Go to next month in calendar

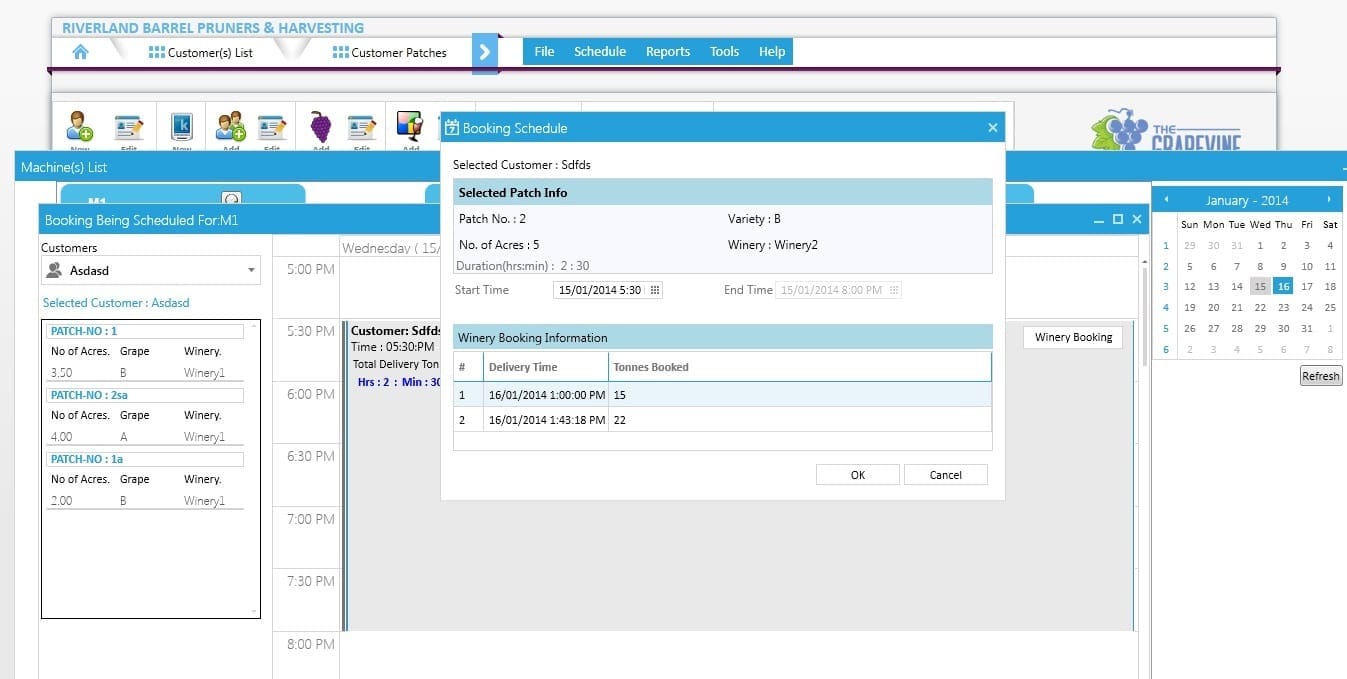tap(1329, 200)
